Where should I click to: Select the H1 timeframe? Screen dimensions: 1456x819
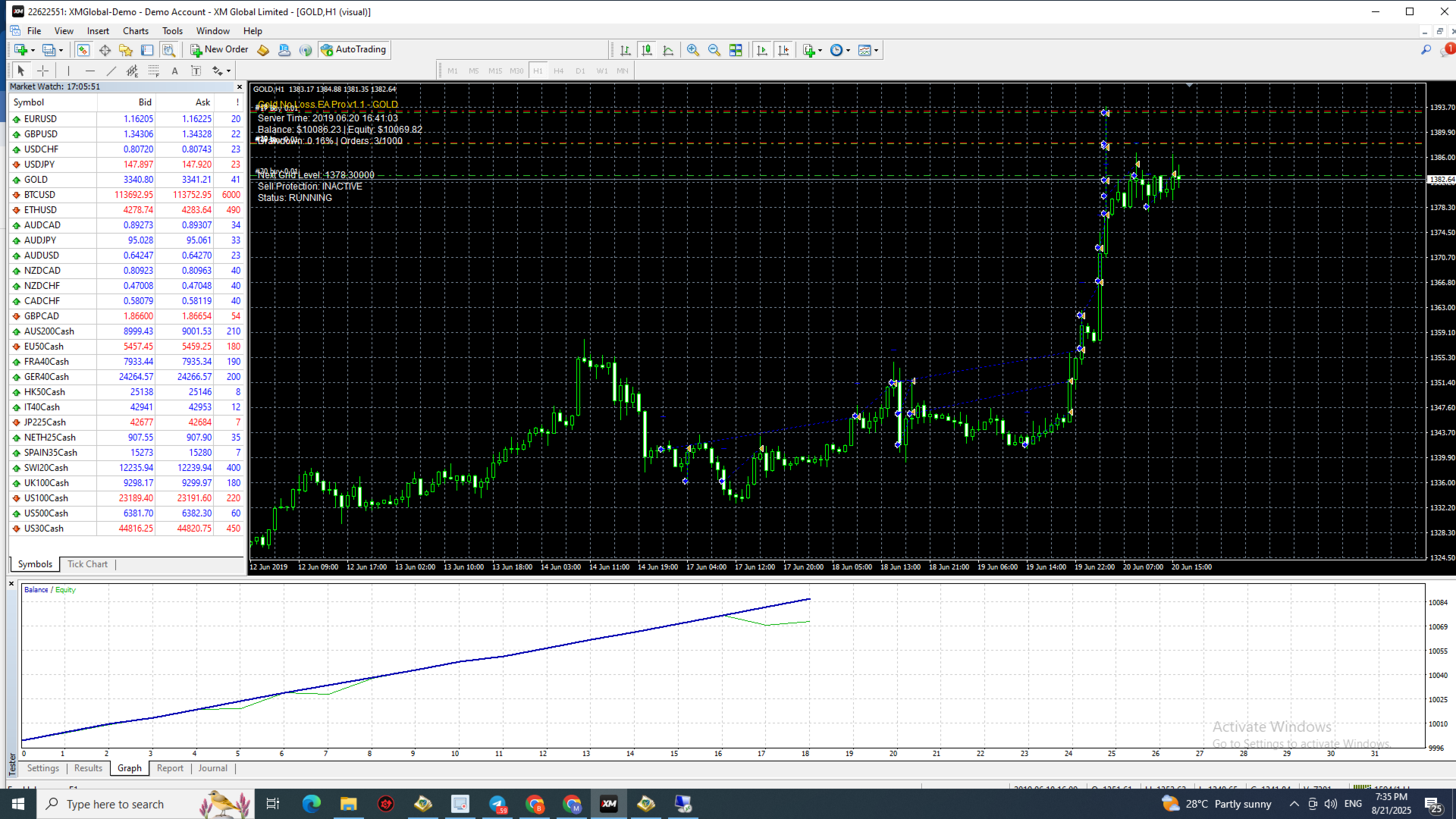[538, 71]
